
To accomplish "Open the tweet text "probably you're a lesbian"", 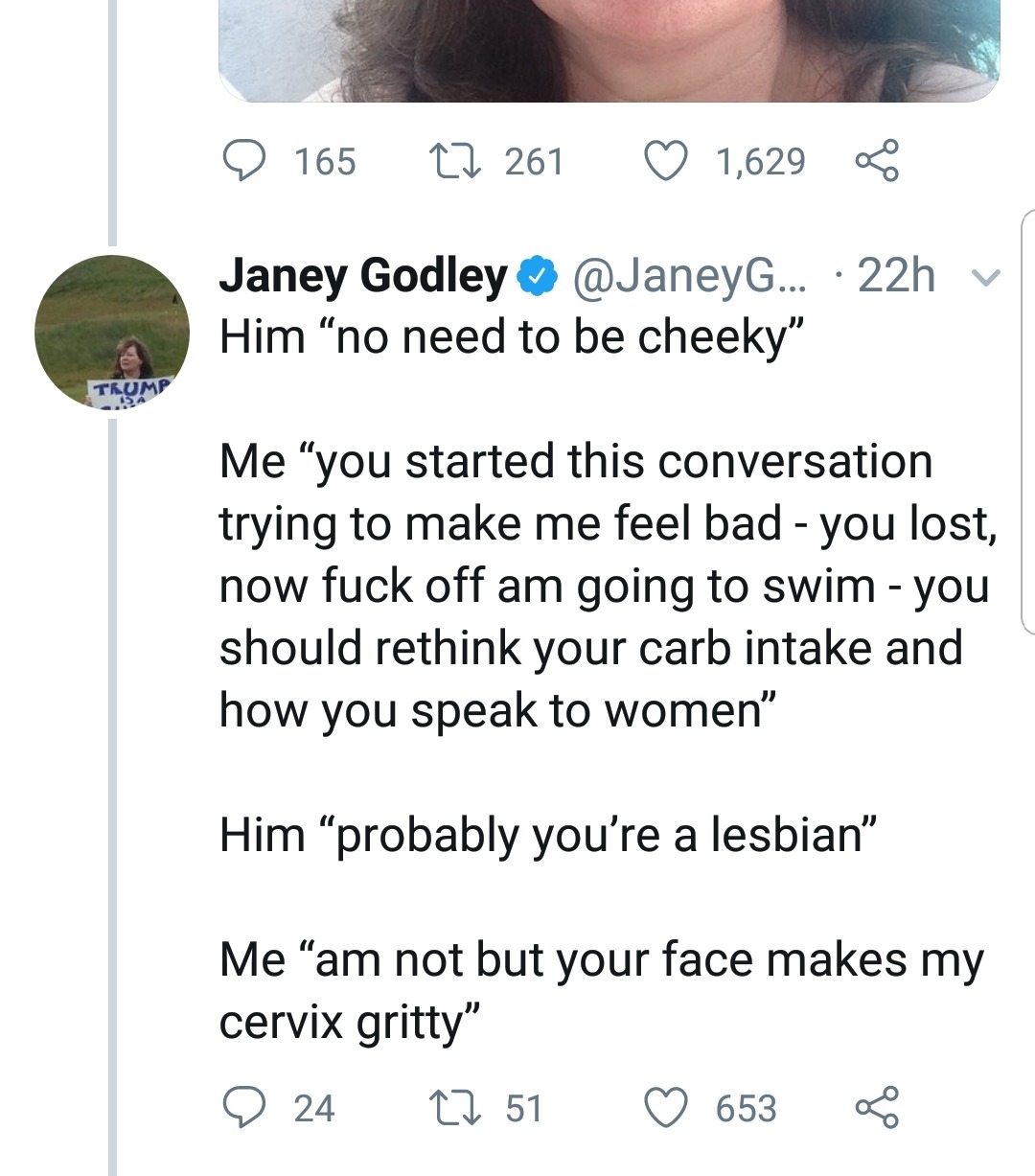I will (x=549, y=834).
